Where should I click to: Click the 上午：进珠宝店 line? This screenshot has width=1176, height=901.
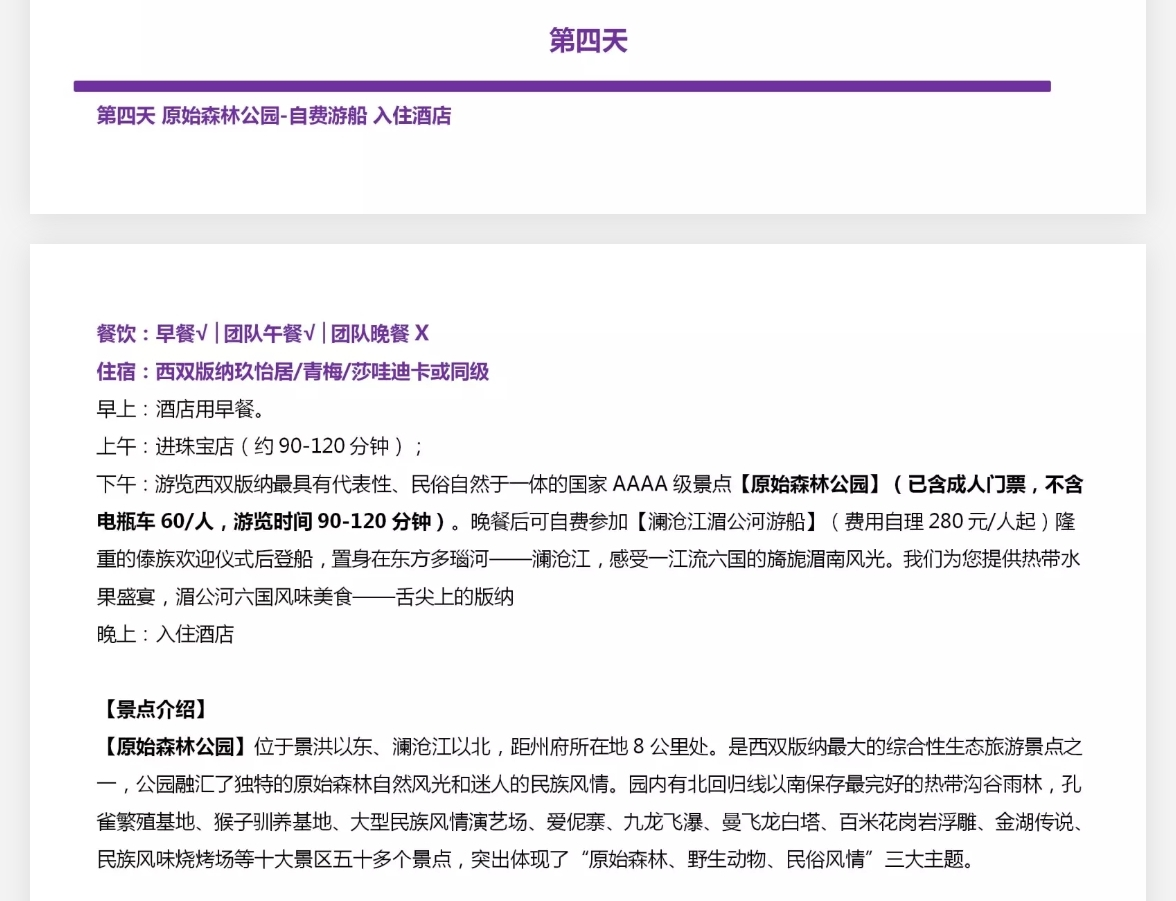click(260, 446)
